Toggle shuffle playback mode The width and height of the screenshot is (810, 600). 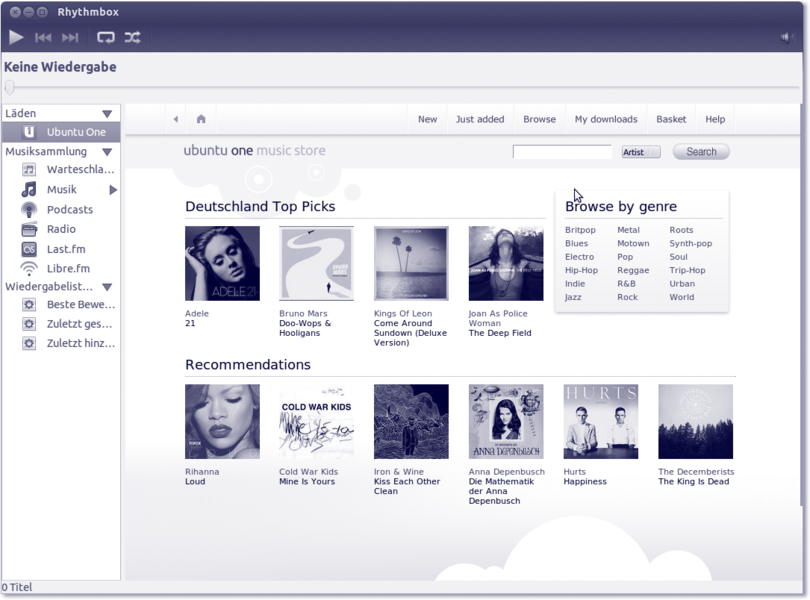(132, 38)
